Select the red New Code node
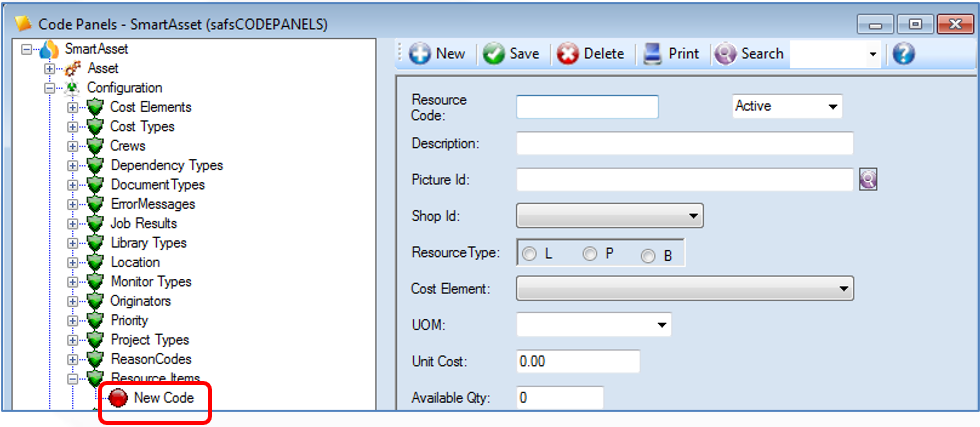Screen dimensions: 980x427 (118, 398)
